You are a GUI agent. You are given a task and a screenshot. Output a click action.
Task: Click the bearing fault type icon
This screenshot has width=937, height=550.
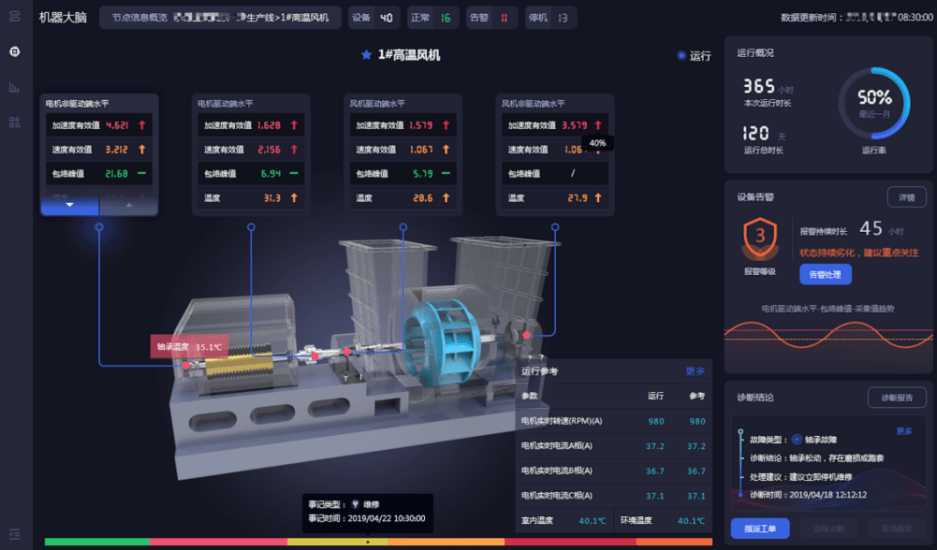point(797,438)
